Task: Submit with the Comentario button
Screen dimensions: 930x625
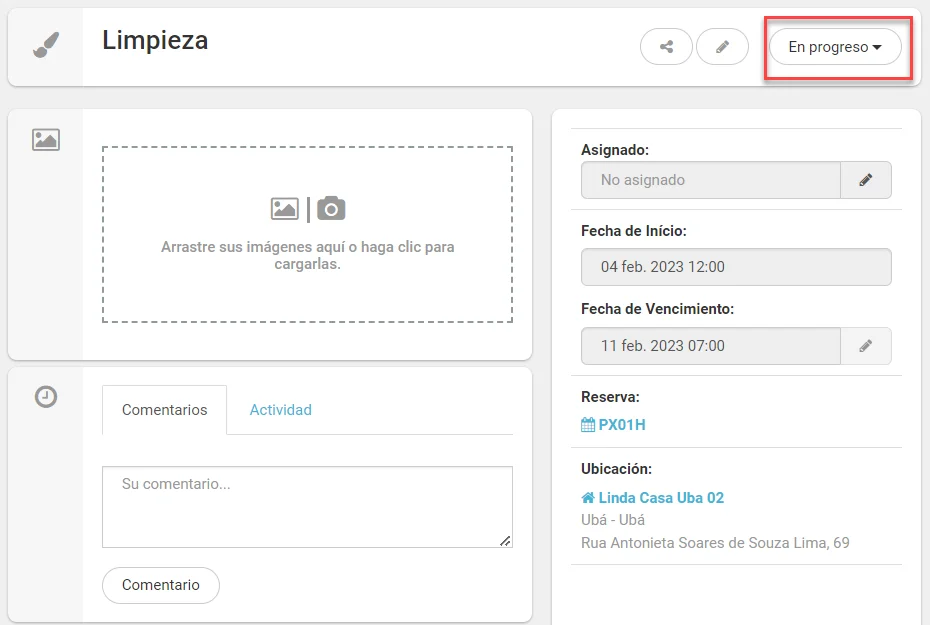Action: pos(161,585)
